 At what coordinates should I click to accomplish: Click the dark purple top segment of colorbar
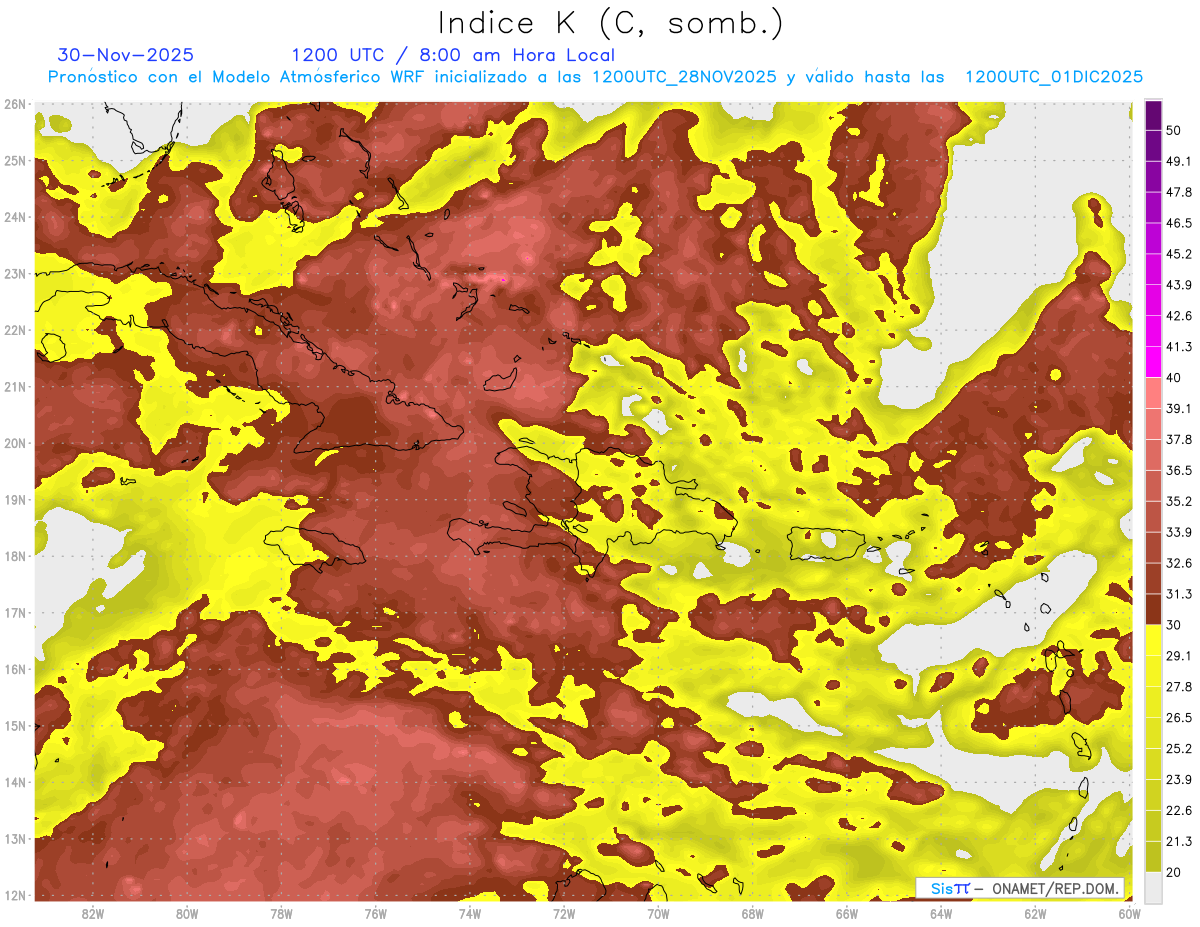coord(1153,115)
